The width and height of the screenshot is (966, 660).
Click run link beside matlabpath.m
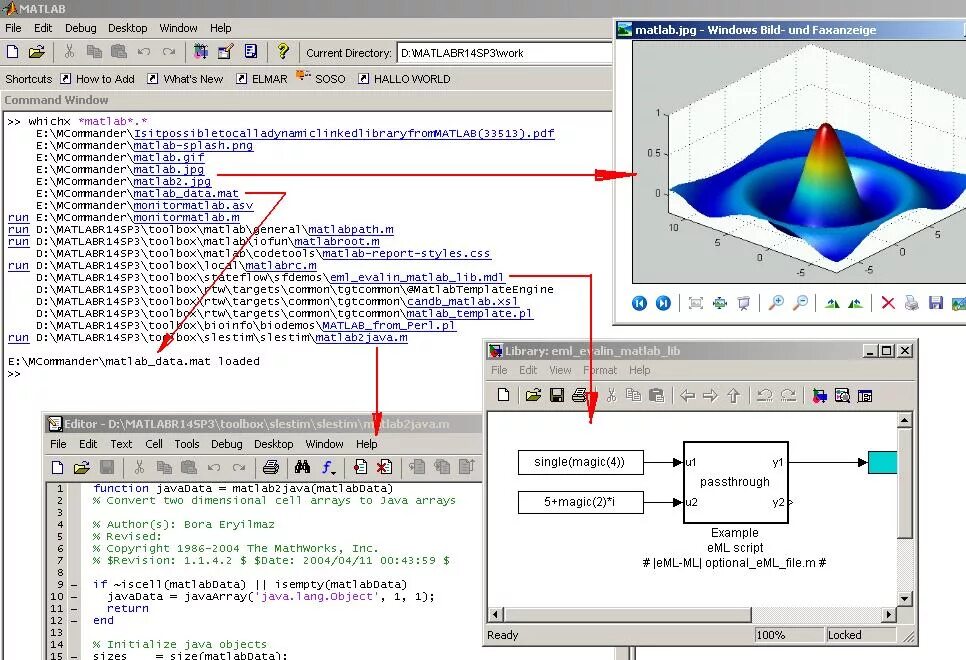coord(18,229)
